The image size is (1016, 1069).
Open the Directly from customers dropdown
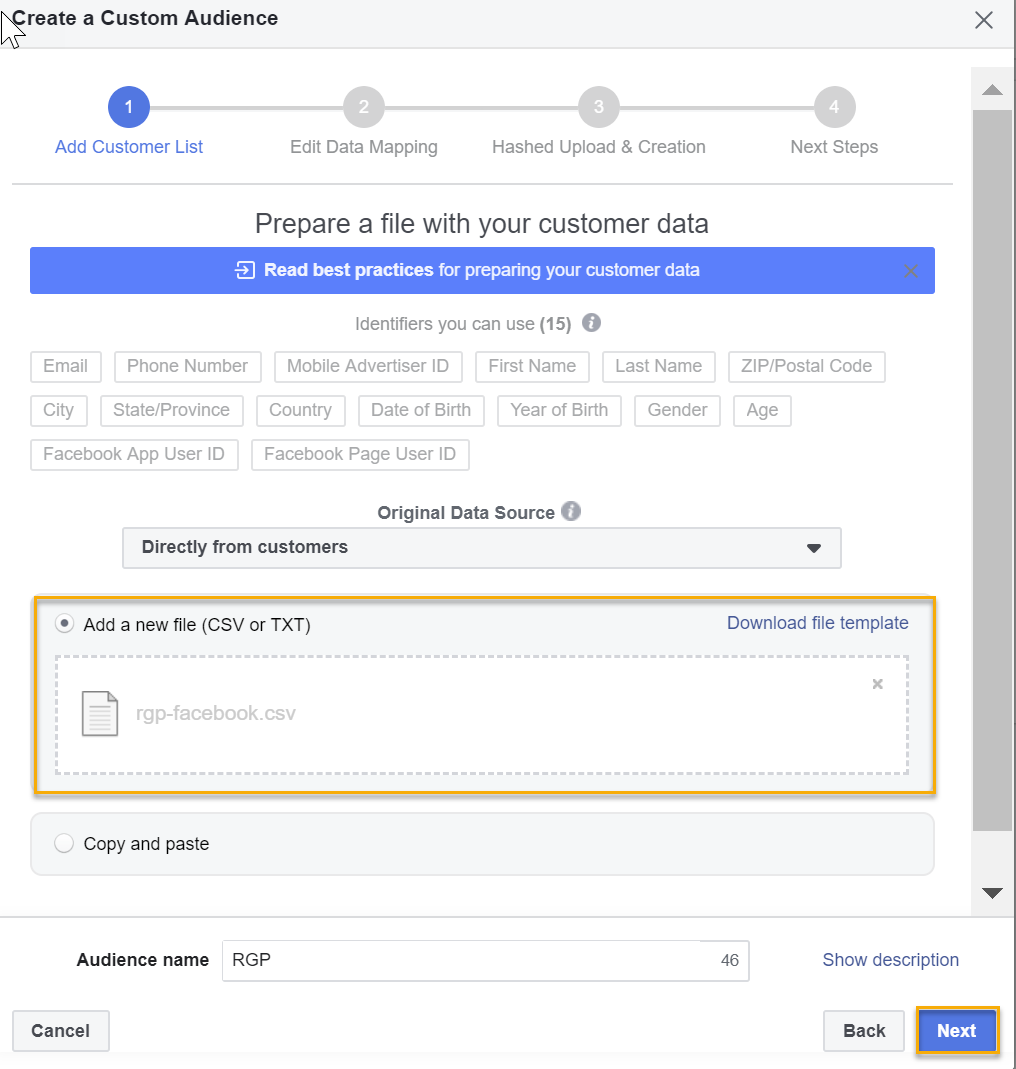[x=481, y=547]
